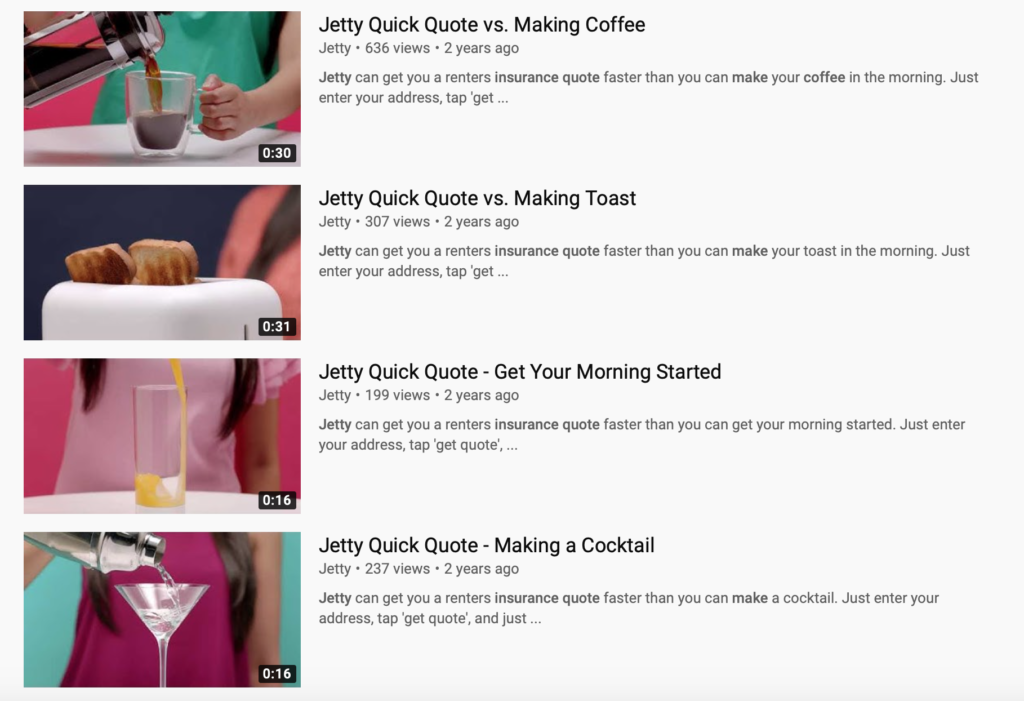
Task: Open the toaster video thumbnail
Action: 162,262
